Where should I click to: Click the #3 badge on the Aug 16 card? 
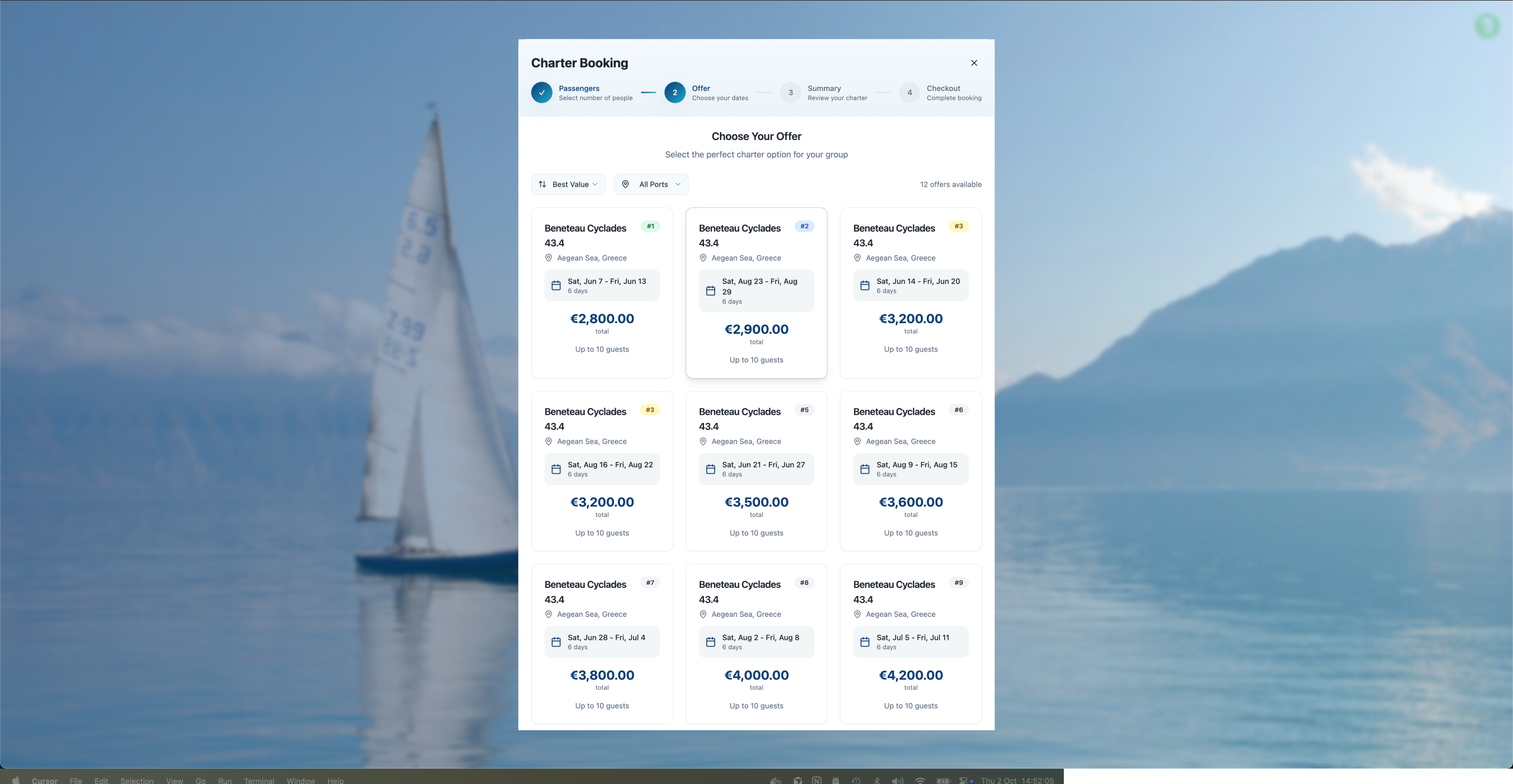point(650,410)
